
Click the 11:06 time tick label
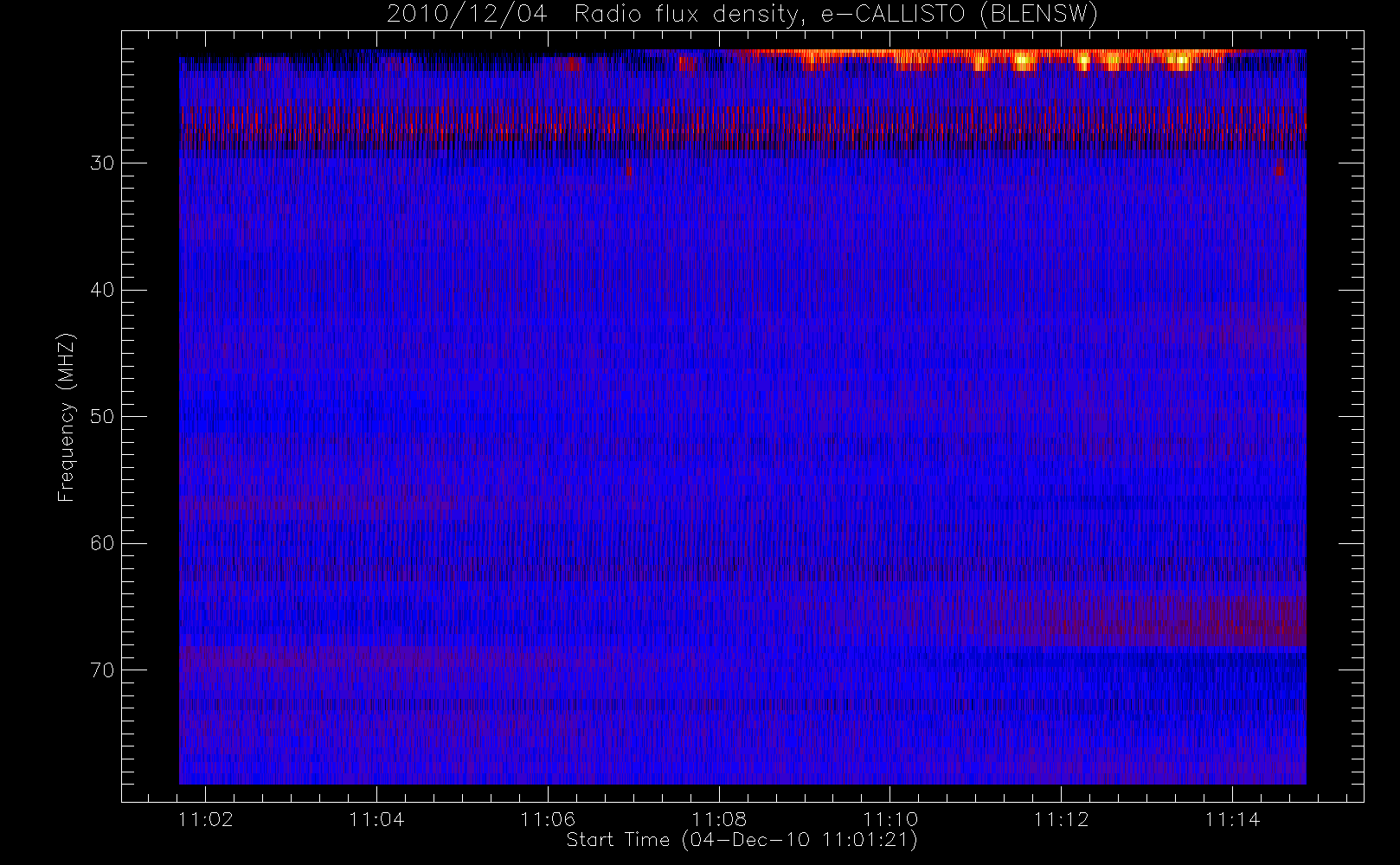[x=548, y=819]
